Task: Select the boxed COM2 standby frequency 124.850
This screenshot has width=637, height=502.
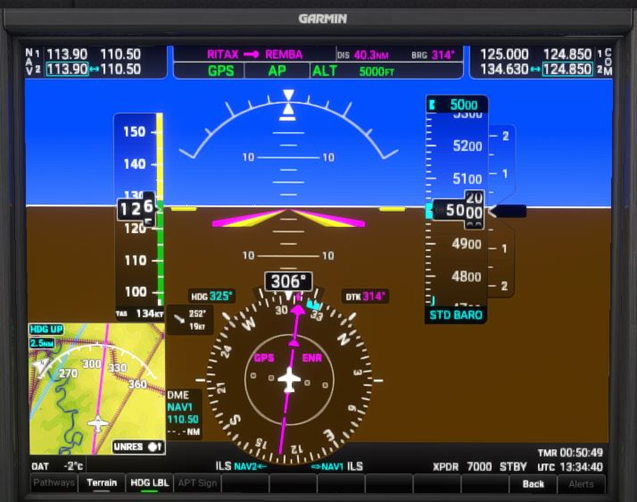Action: [x=567, y=69]
